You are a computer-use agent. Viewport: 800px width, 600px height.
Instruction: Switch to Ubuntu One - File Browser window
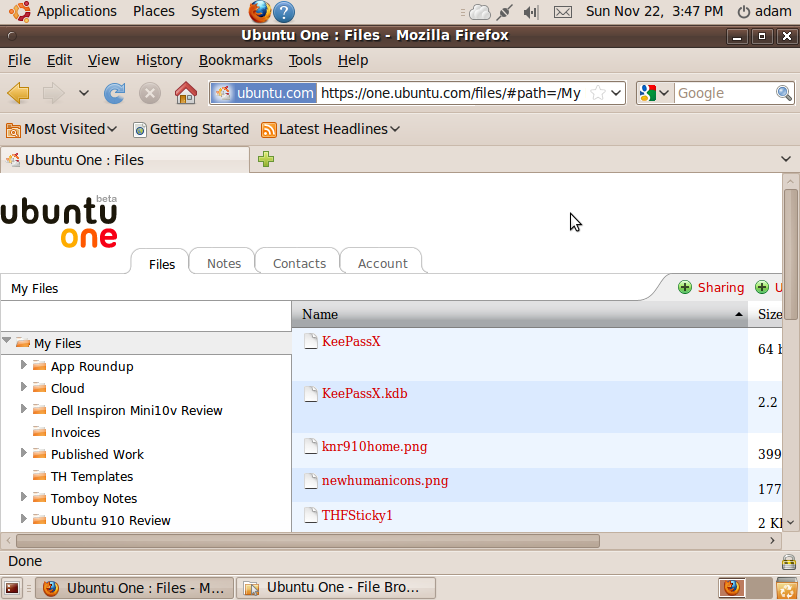coord(336,588)
